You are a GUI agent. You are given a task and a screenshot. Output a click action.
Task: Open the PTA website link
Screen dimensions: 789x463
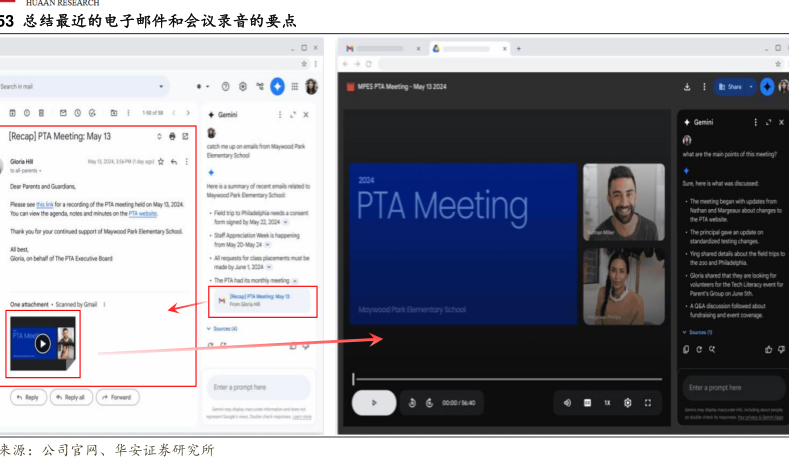(x=143, y=214)
